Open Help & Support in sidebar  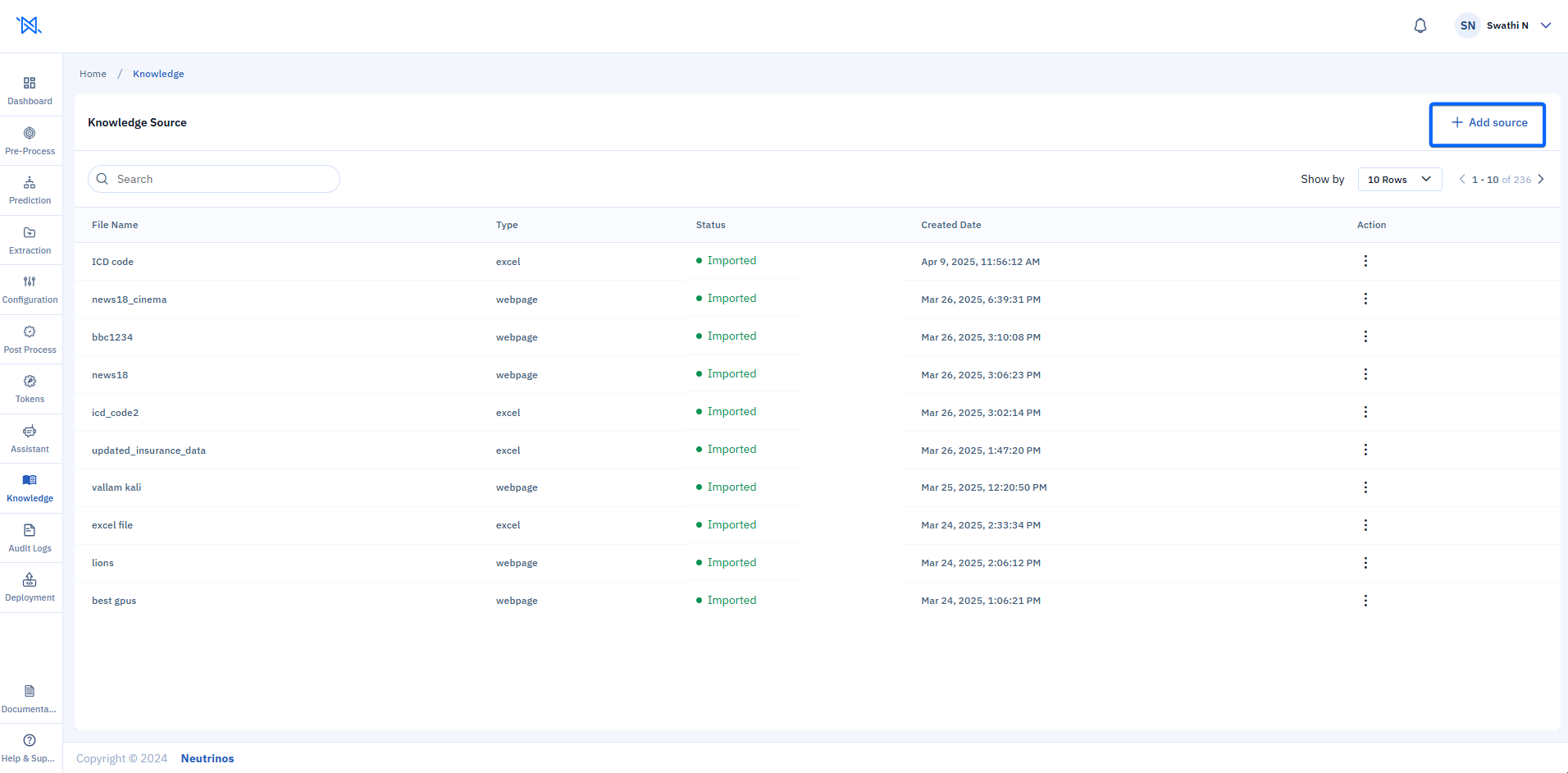(x=30, y=748)
